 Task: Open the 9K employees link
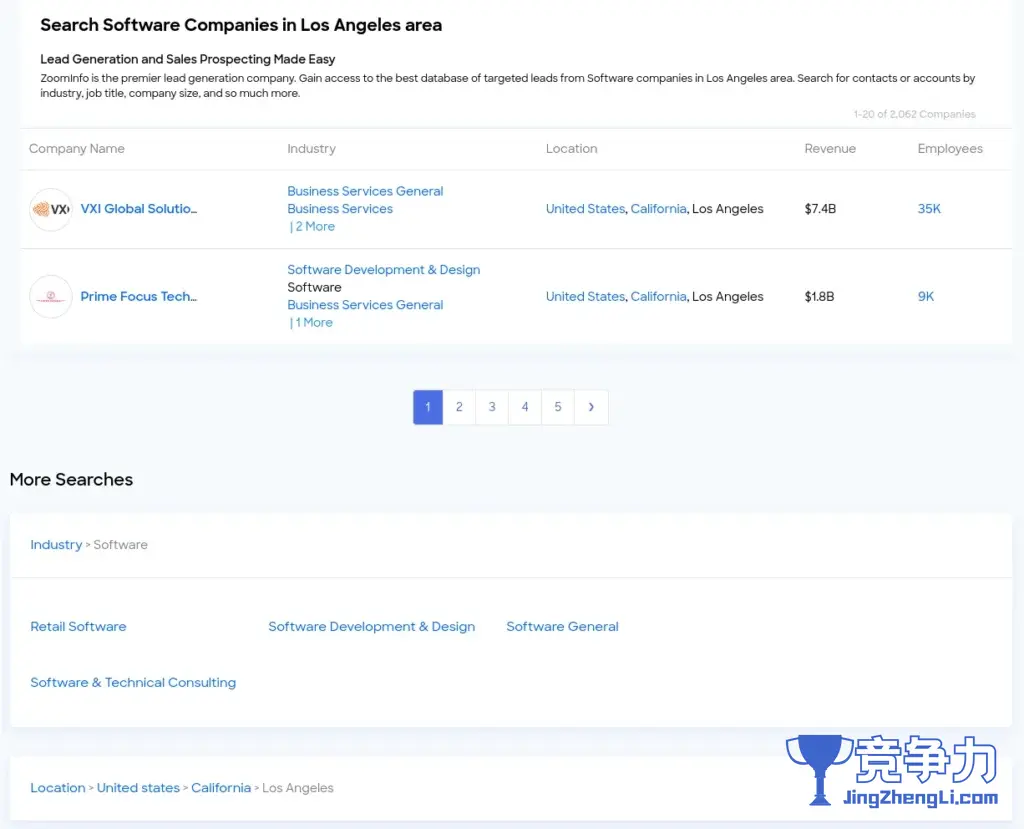pos(925,297)
